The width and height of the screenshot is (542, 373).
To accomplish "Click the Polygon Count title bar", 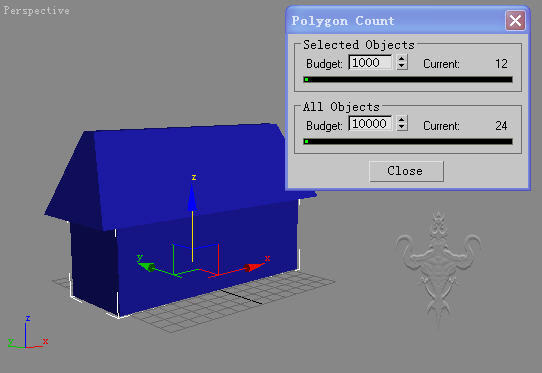I will pyautogui.click(x=398, y=21).
